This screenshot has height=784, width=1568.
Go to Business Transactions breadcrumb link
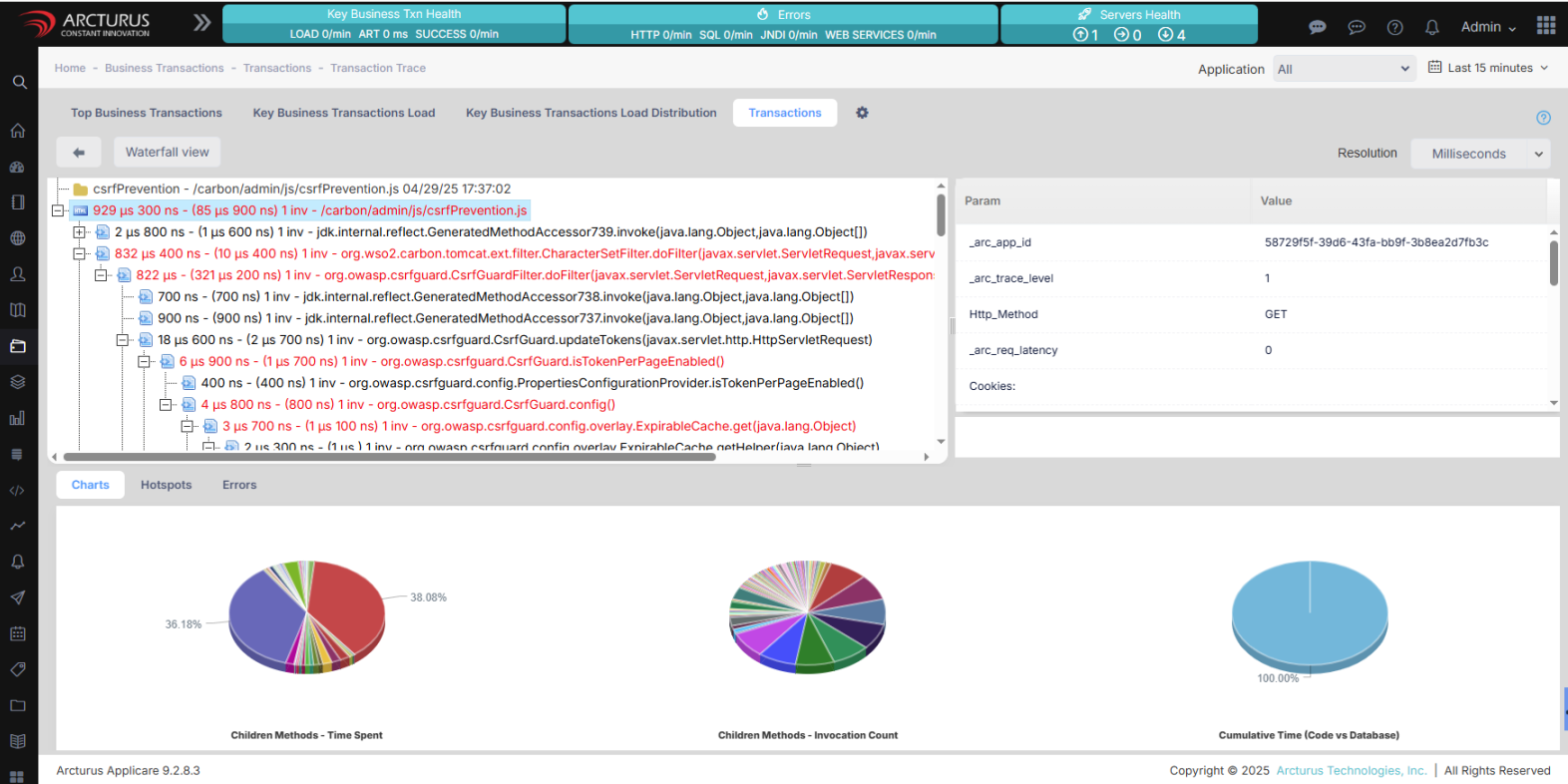(165, 68)
